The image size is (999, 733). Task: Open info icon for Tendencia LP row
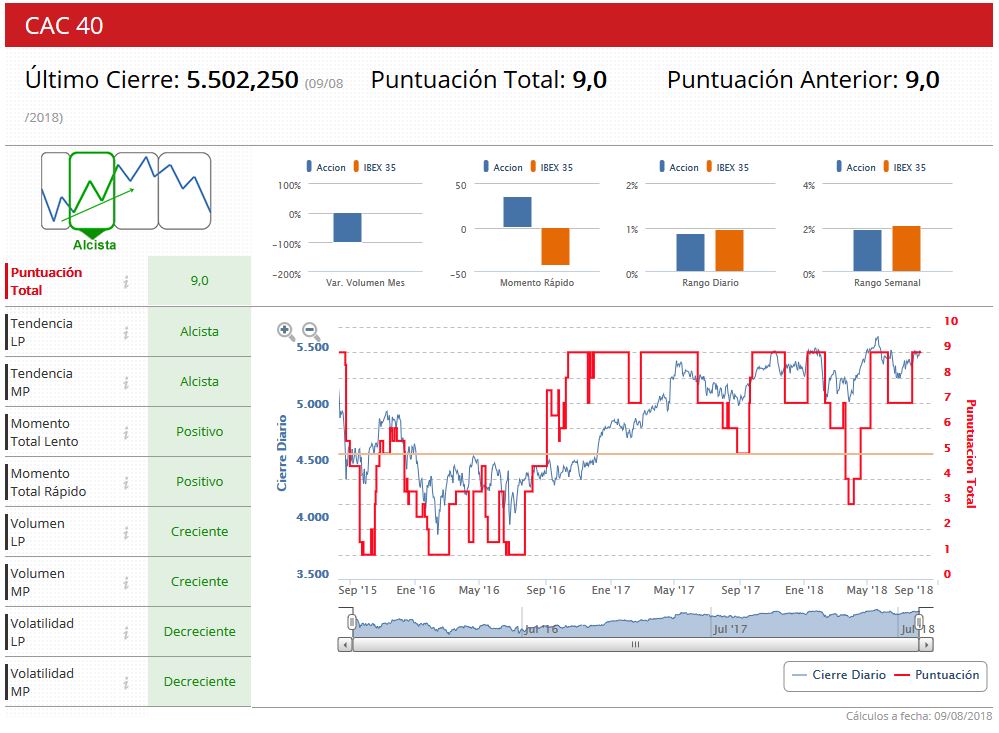[x=126, y=332]
